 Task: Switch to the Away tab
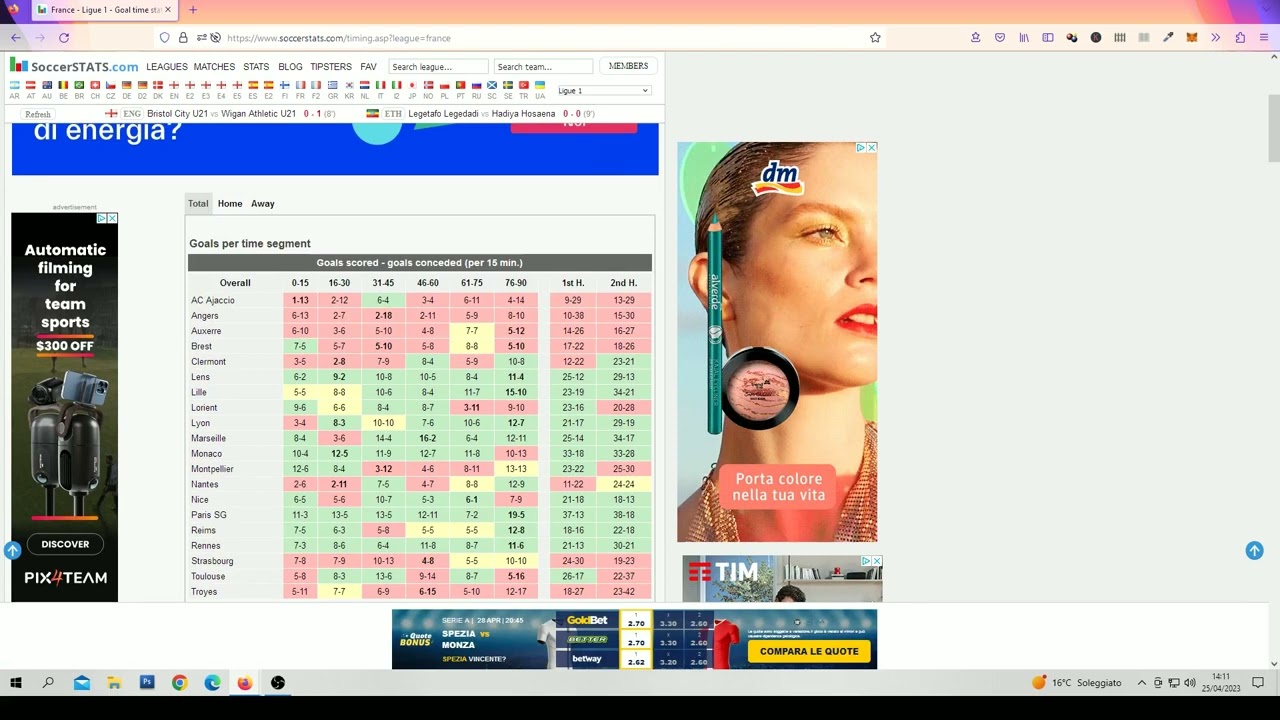pos(263,204)
